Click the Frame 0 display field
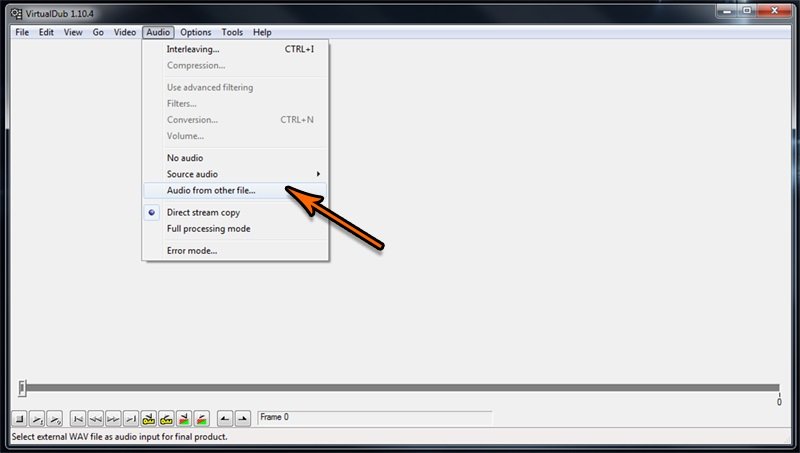800x453 pixels. 373,417
